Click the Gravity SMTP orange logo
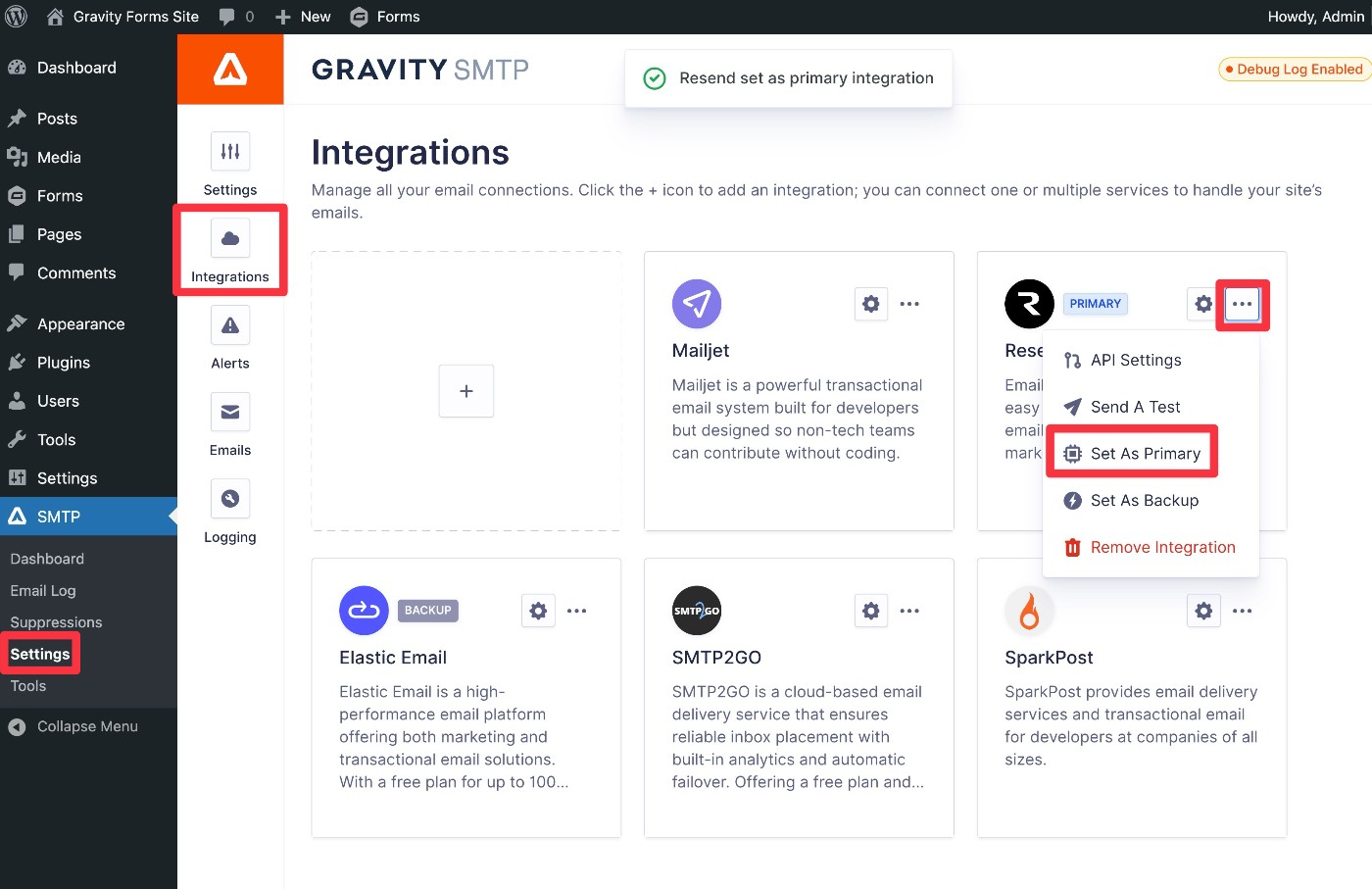1372x889 pixels. [x=230, y=70]
